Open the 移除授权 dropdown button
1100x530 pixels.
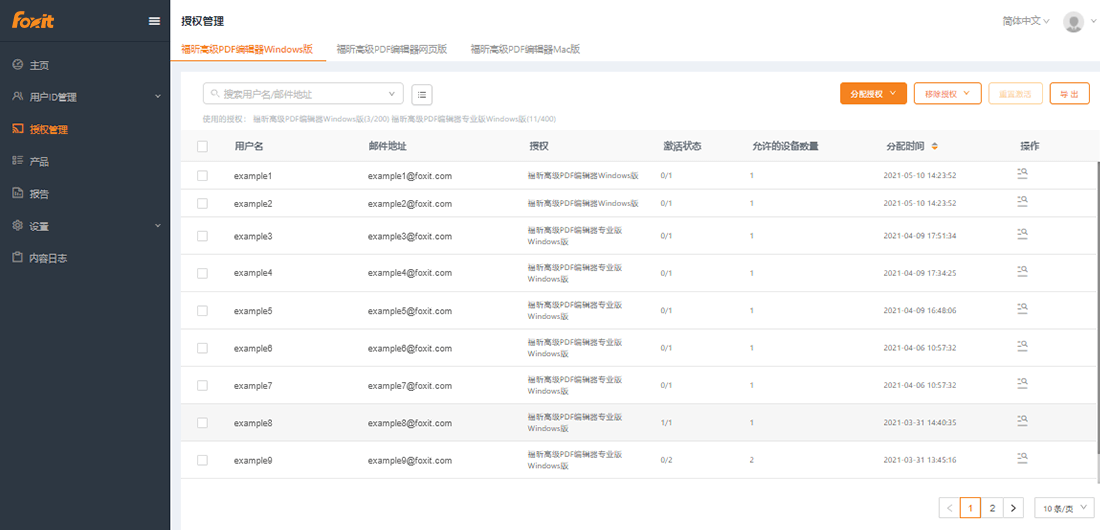pyautogui.click(x=947, y=93)
